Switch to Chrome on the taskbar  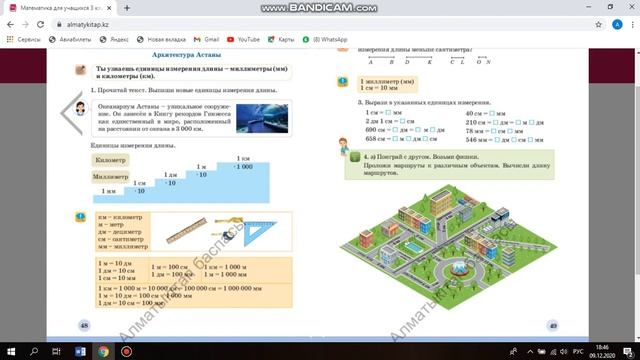click(103, 351)
